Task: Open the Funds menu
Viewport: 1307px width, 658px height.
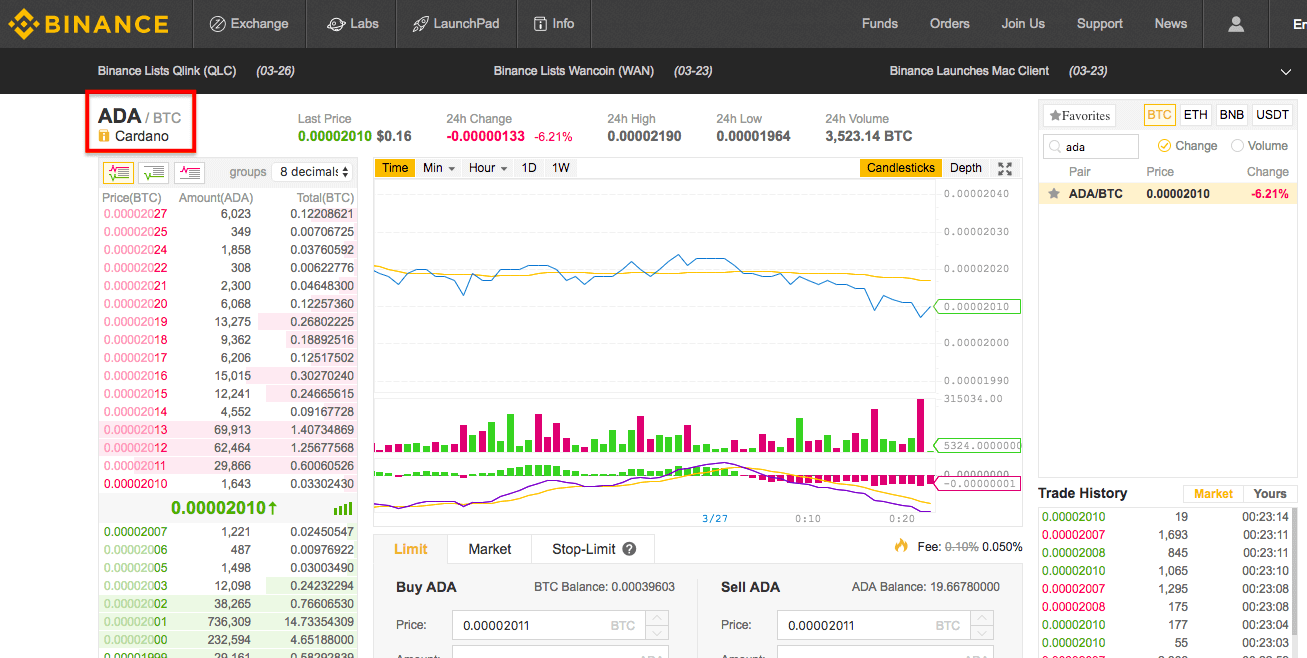Action: click(x=880, y=24)
